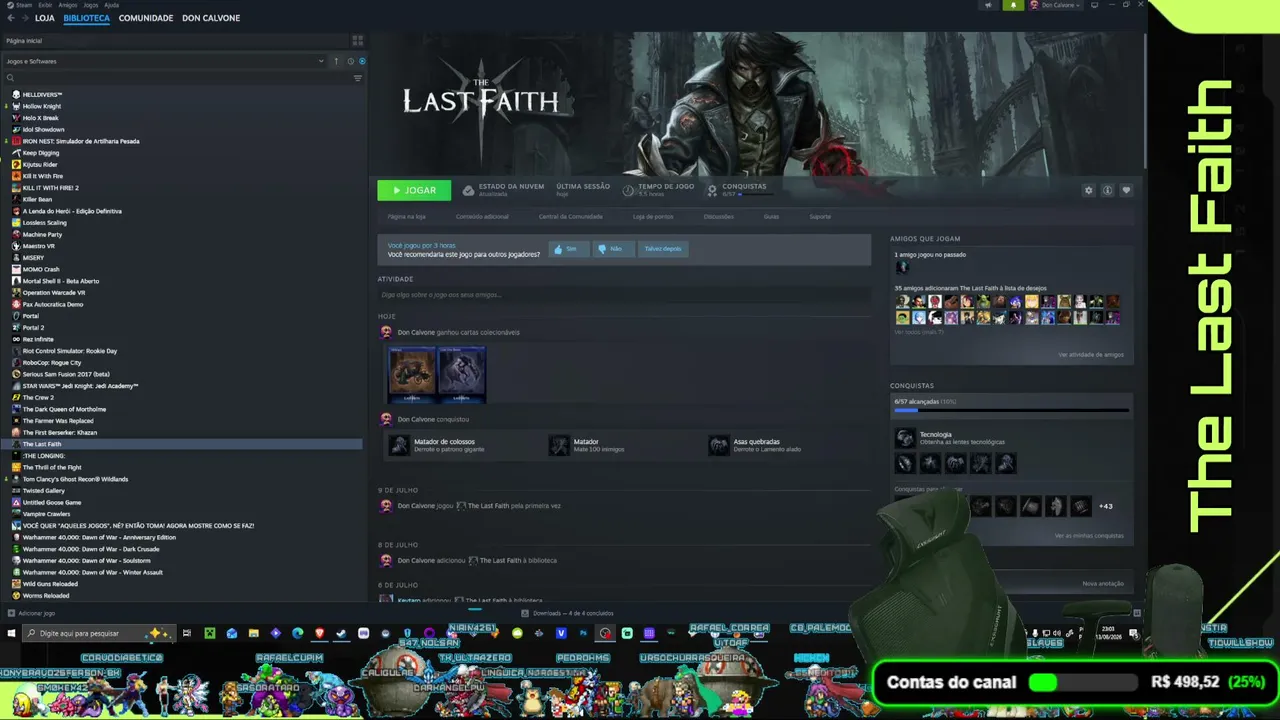
Task: Open Asas quebradas achievement icon
Action: coord(719,445)
